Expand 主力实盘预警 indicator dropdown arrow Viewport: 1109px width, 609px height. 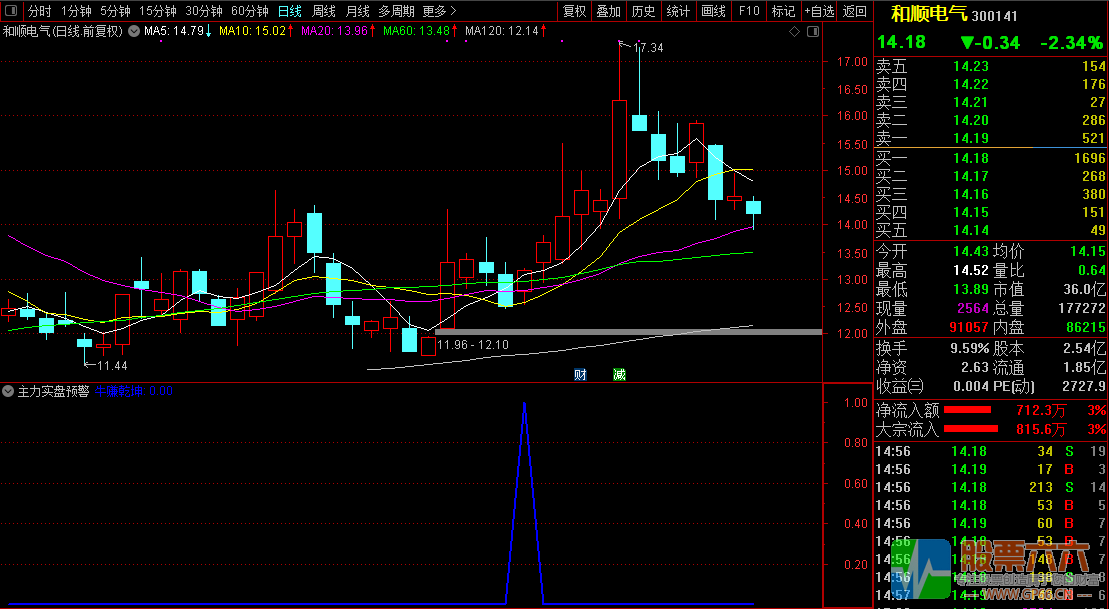(x=9, y=392)
